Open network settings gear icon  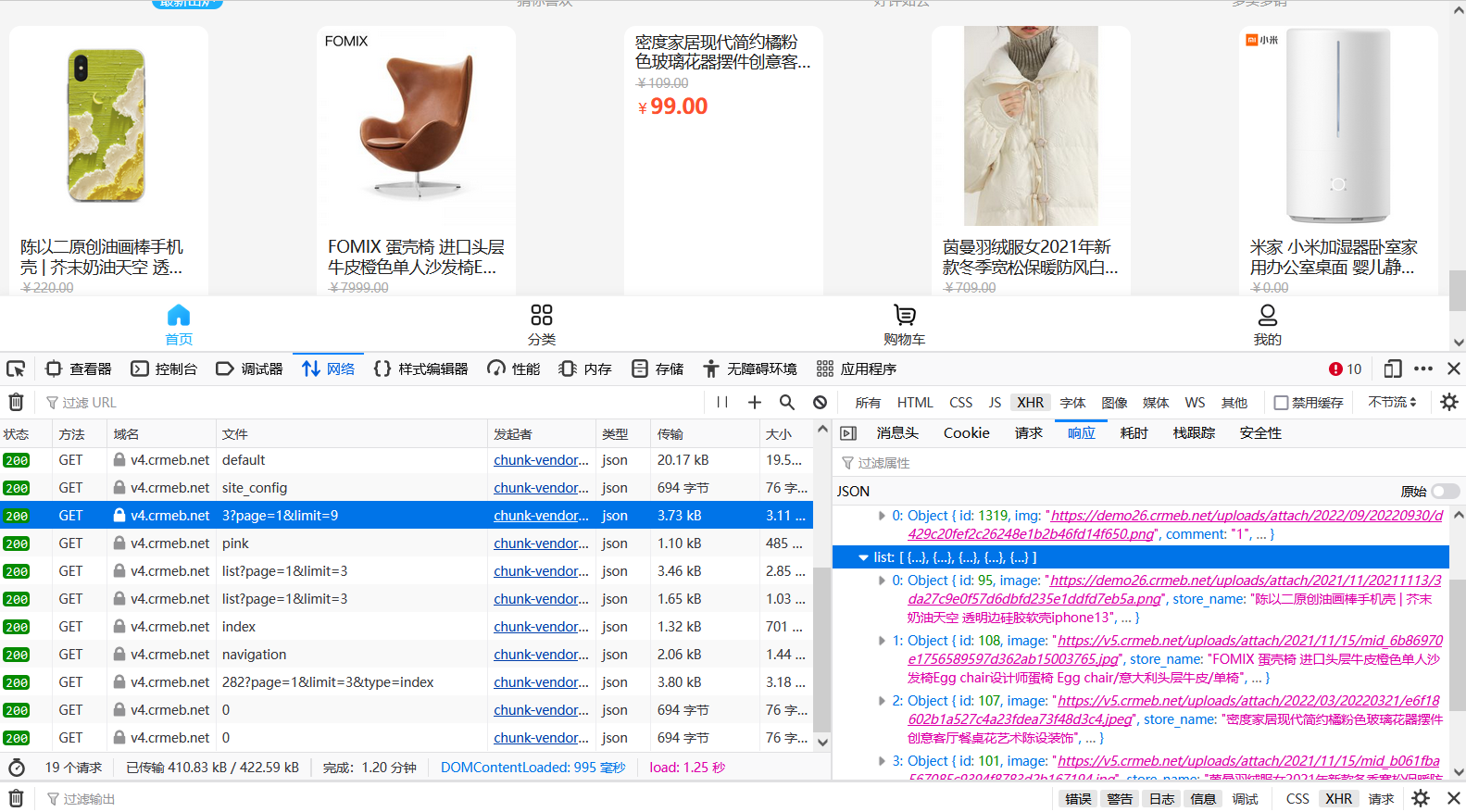click(x=1449, y=402)
